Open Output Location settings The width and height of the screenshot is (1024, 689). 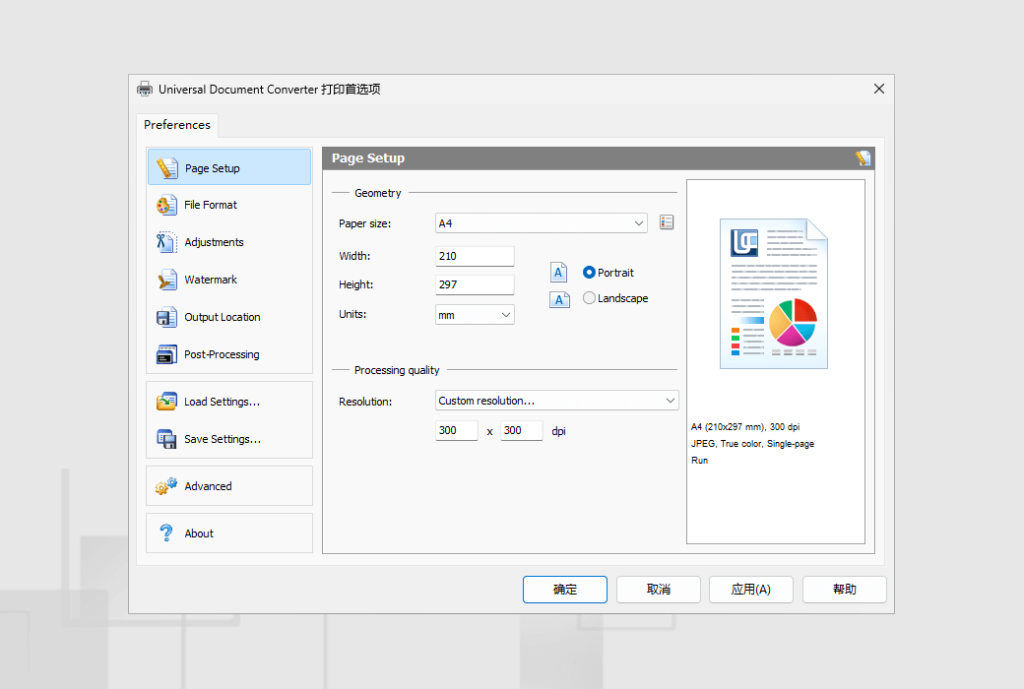coord(229,317)
